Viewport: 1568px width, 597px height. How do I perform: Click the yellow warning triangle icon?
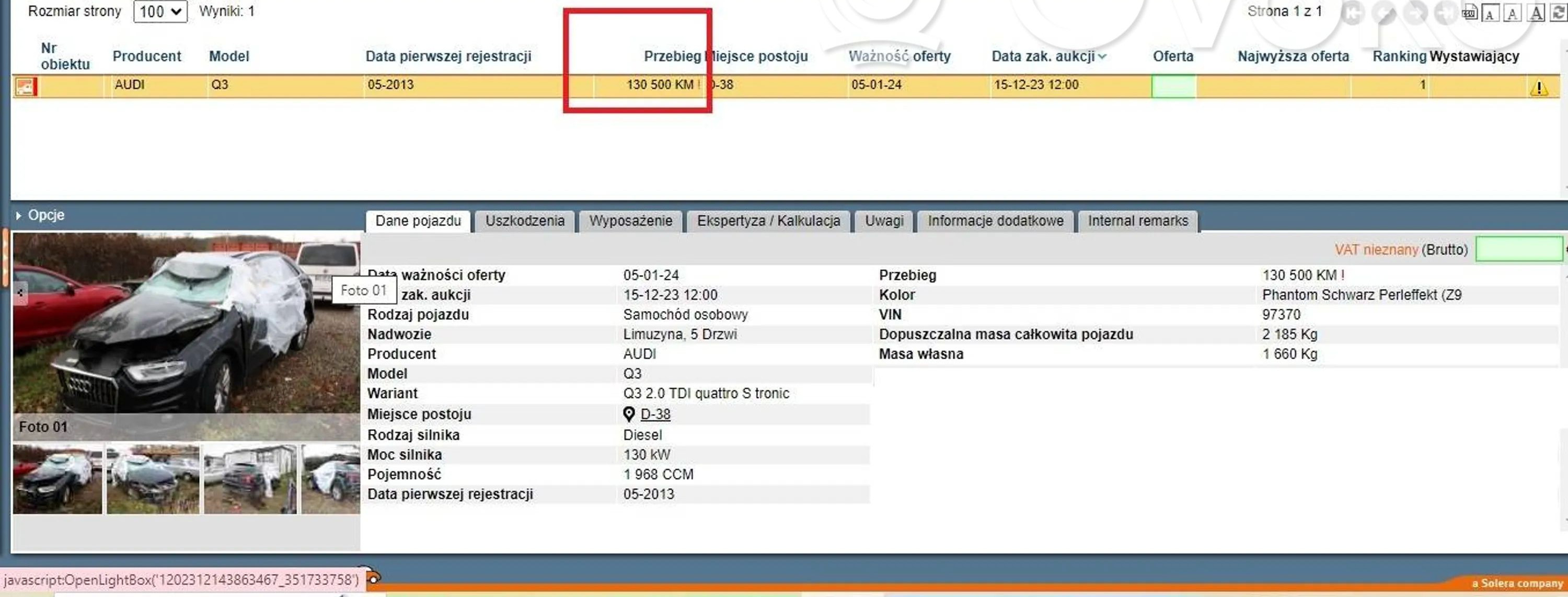[1539, 88]
